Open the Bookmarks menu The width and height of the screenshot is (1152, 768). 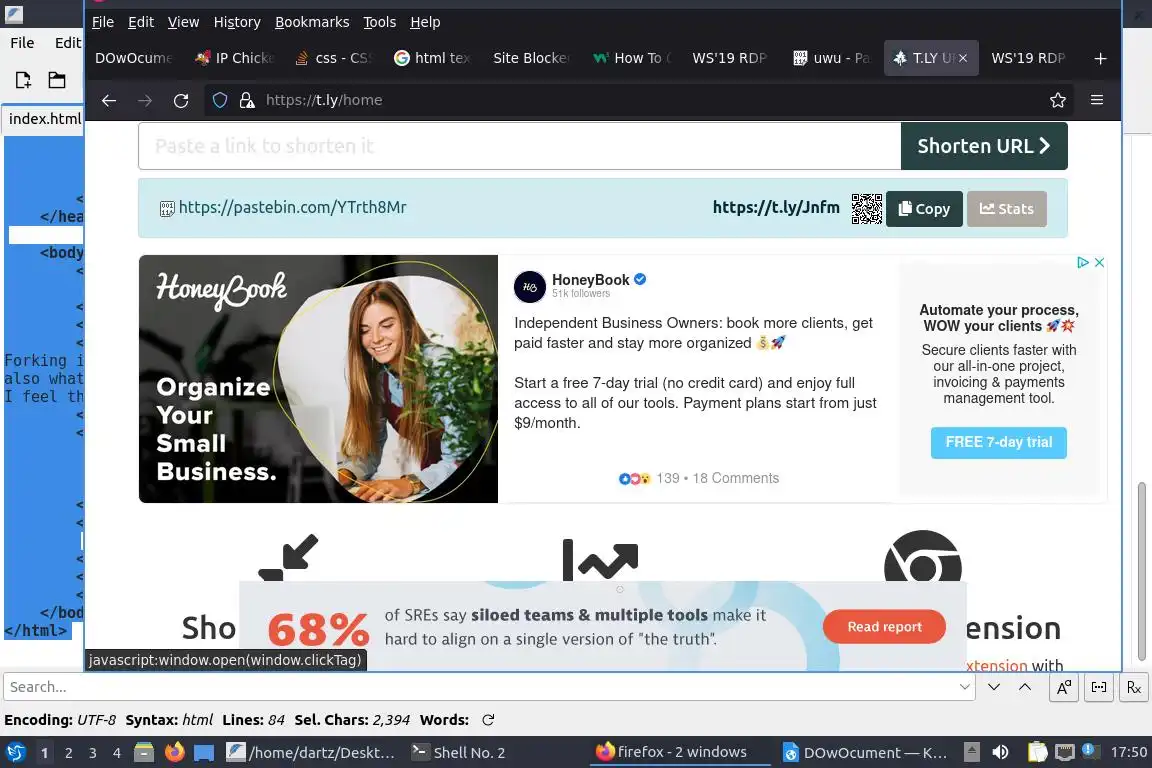click(x=312, y=22)
